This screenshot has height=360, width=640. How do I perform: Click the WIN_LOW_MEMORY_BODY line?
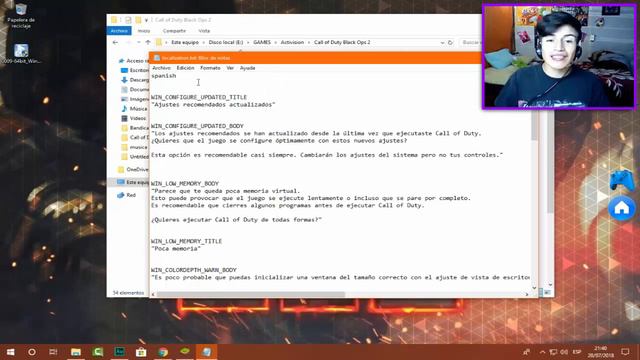185,184
